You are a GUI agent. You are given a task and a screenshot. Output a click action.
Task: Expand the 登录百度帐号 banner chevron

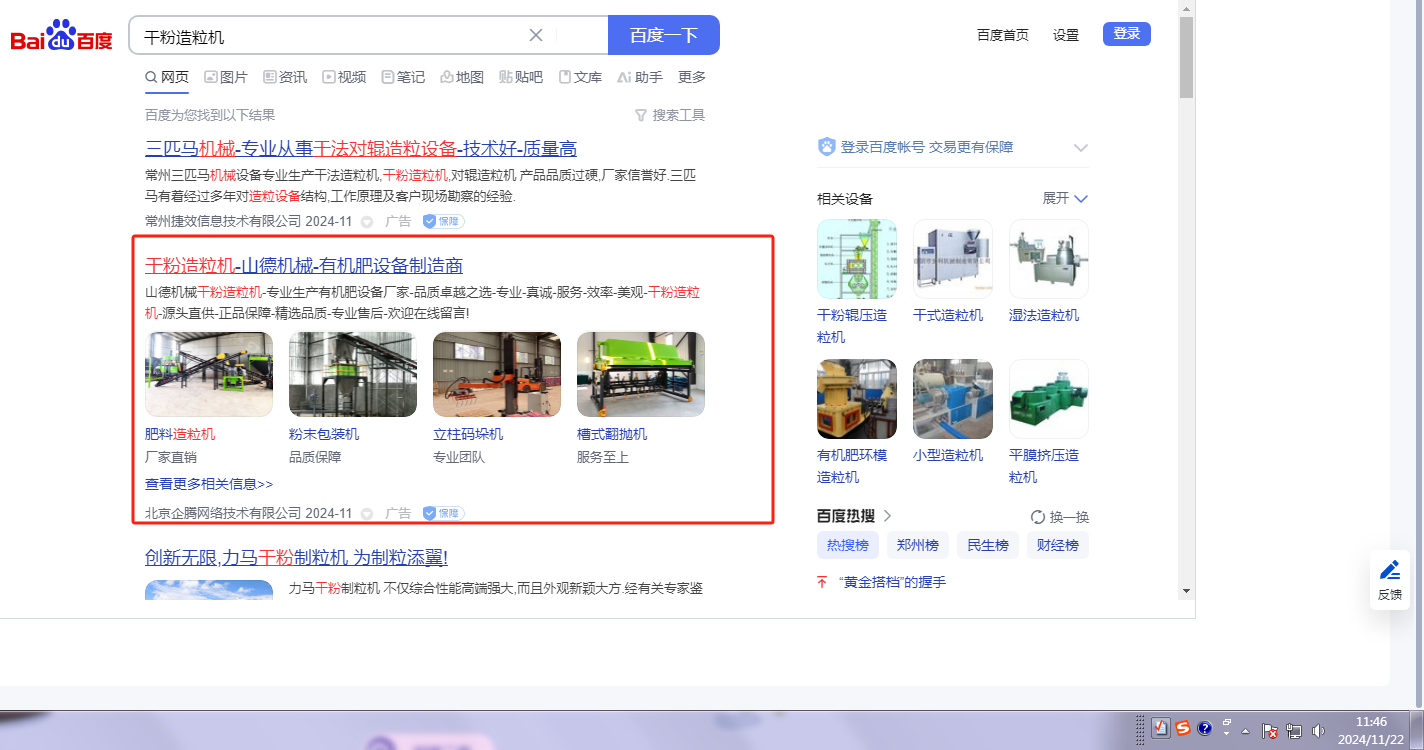coord(1080,147)
